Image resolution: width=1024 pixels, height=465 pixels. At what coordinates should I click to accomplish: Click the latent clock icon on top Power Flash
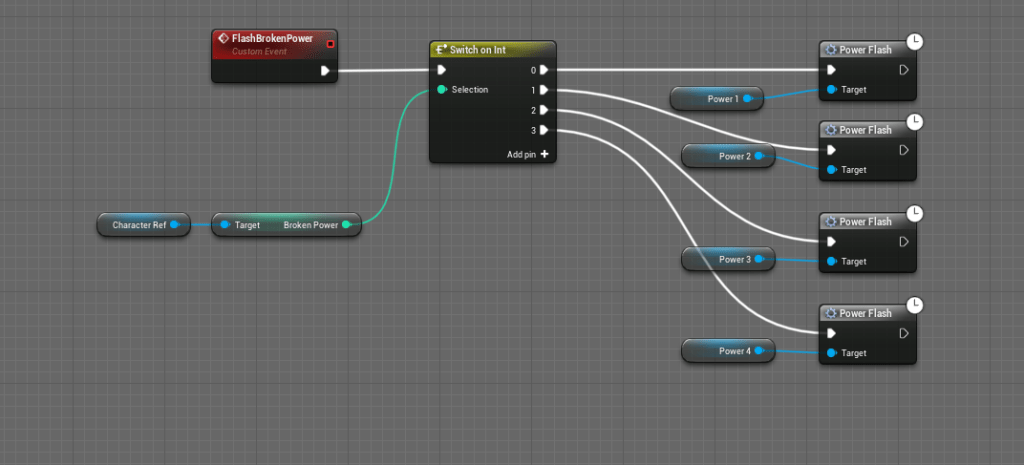point(915,41)
